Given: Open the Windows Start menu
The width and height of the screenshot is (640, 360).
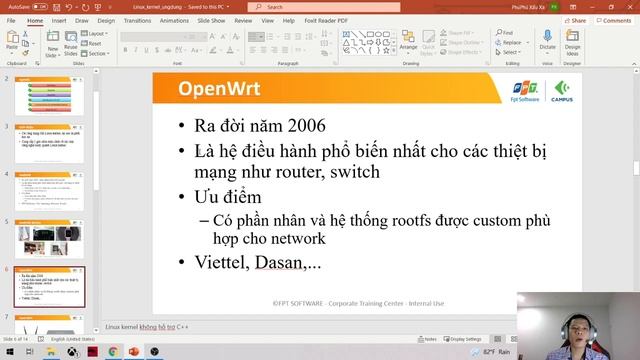Looking at the screenshot, I should (10, 351).
